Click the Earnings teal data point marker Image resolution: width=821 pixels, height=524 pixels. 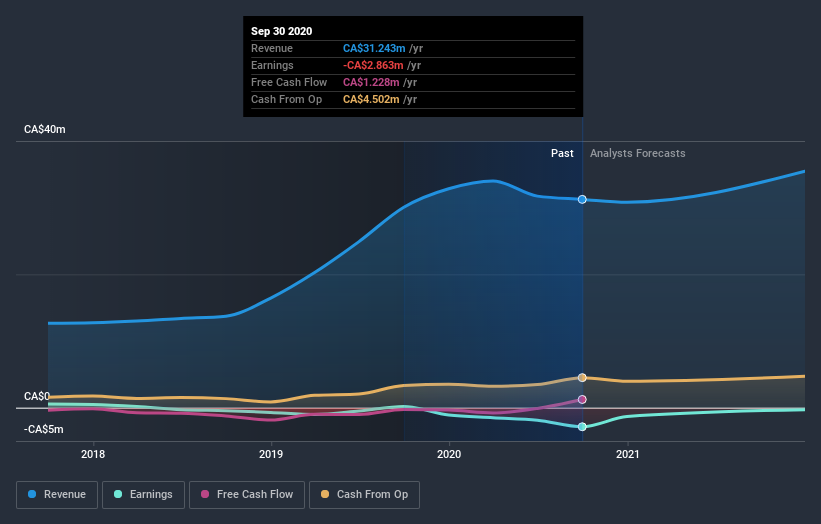pos(582,427)
